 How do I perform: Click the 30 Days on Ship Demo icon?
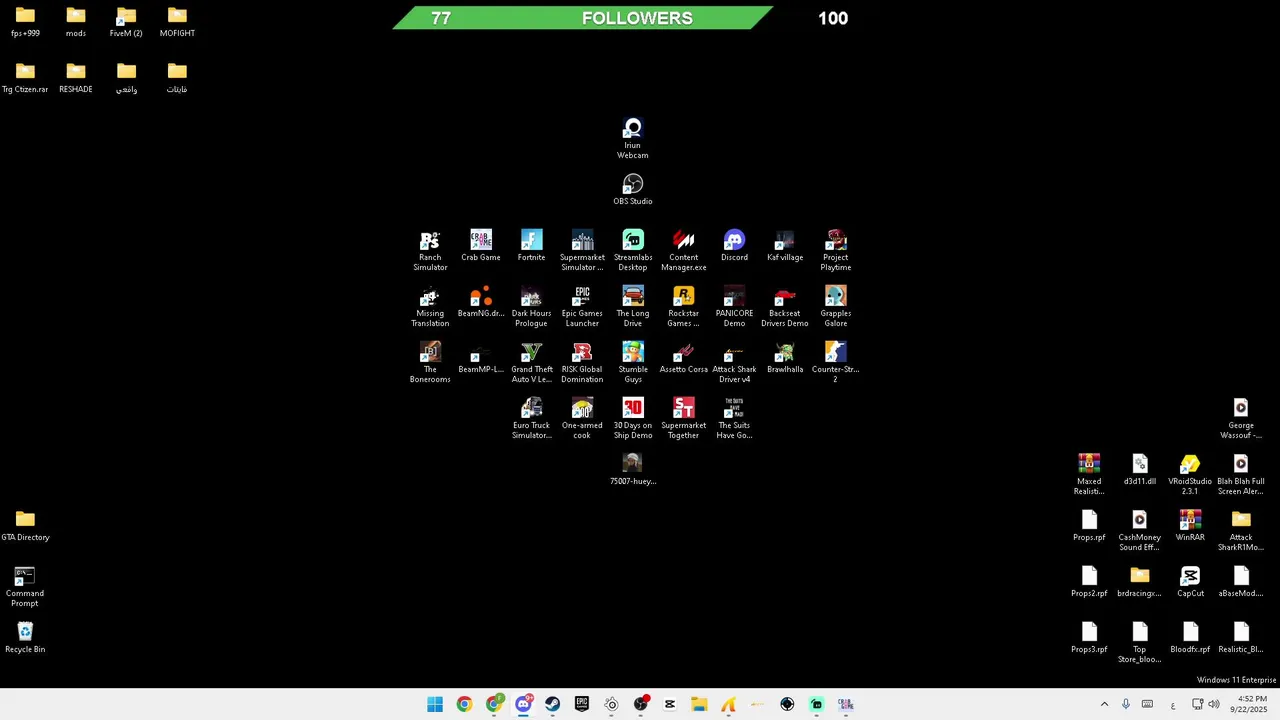click(633, 418)
